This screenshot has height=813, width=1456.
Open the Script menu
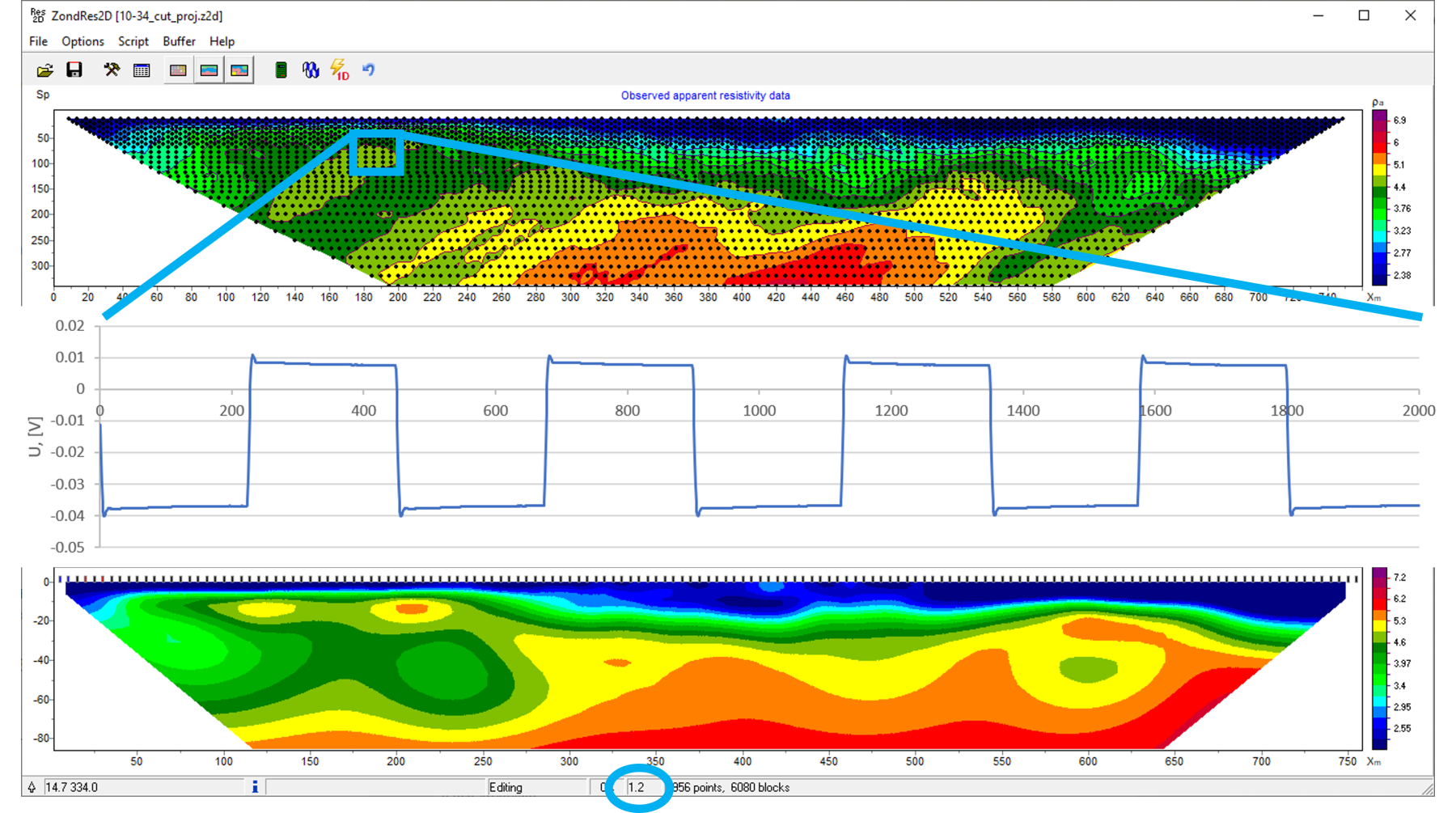click(x=133, y=41)
